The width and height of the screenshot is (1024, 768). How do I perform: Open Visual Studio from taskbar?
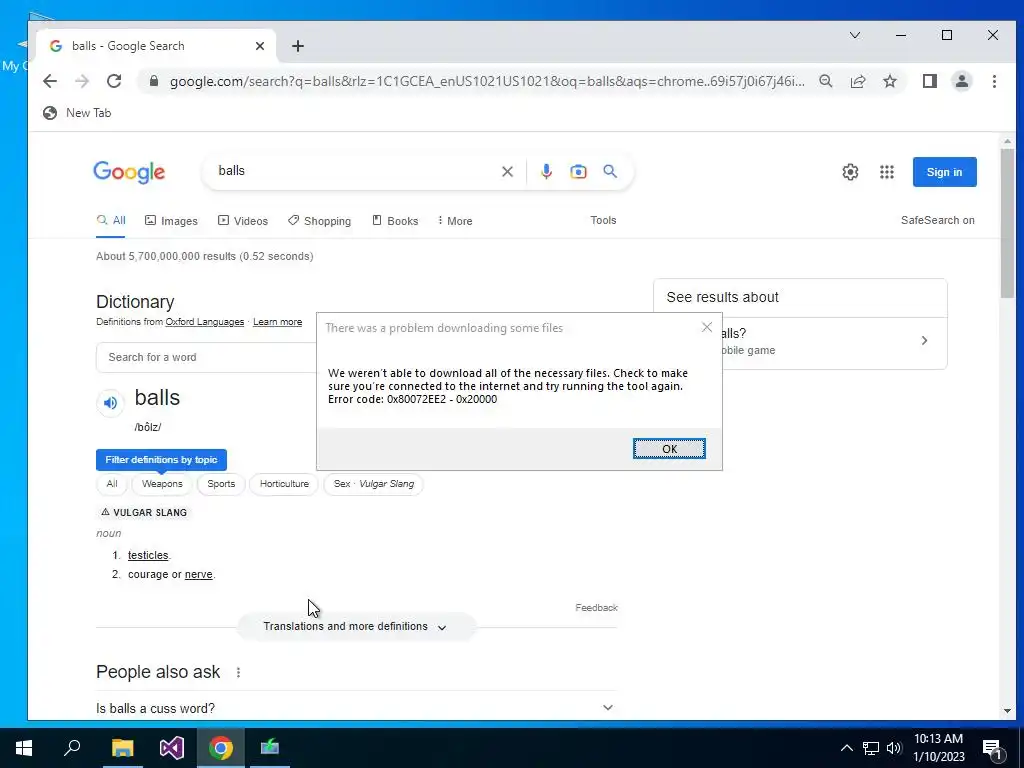tap(172, 748)
